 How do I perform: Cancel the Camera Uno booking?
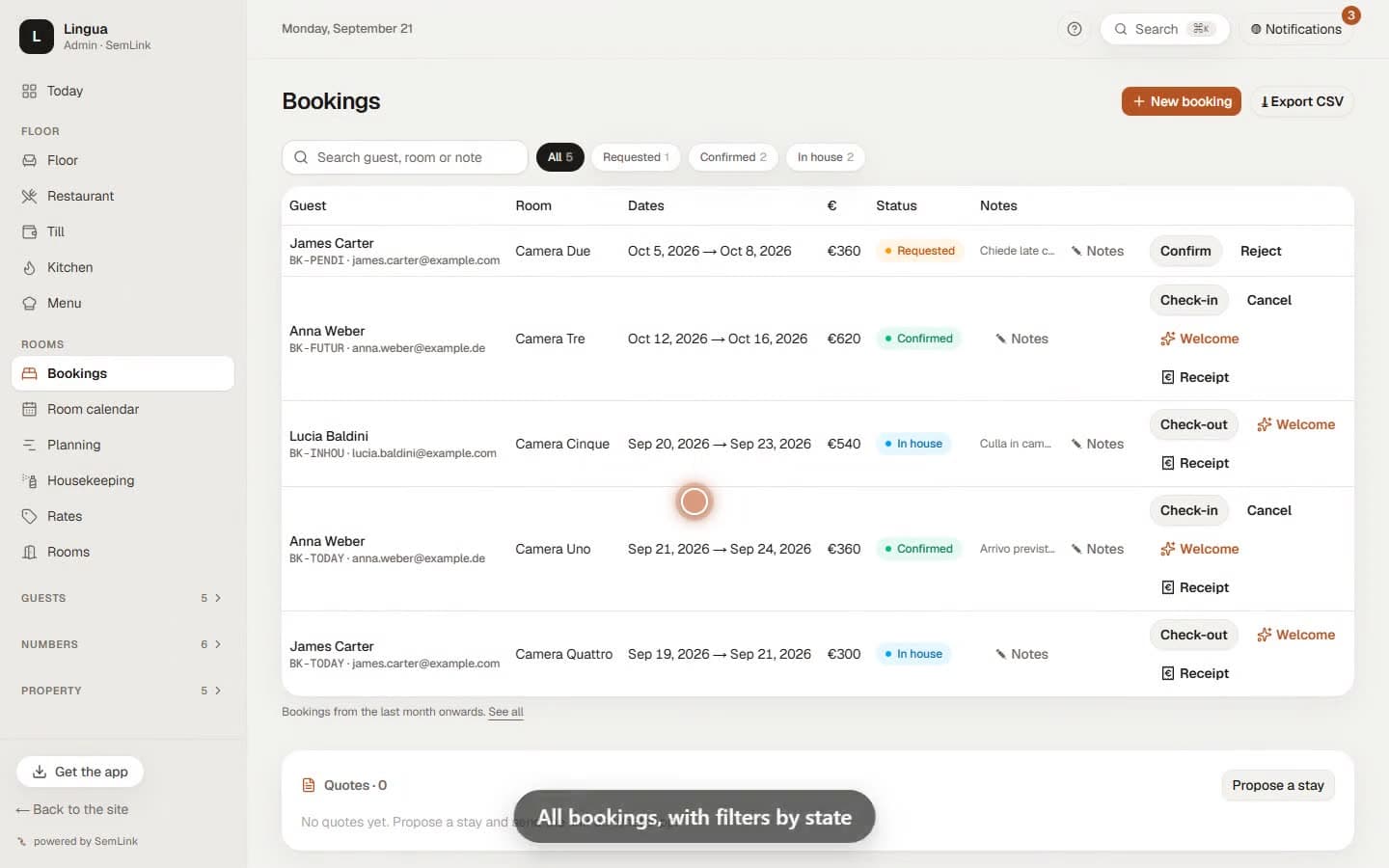coord(1269,510)
